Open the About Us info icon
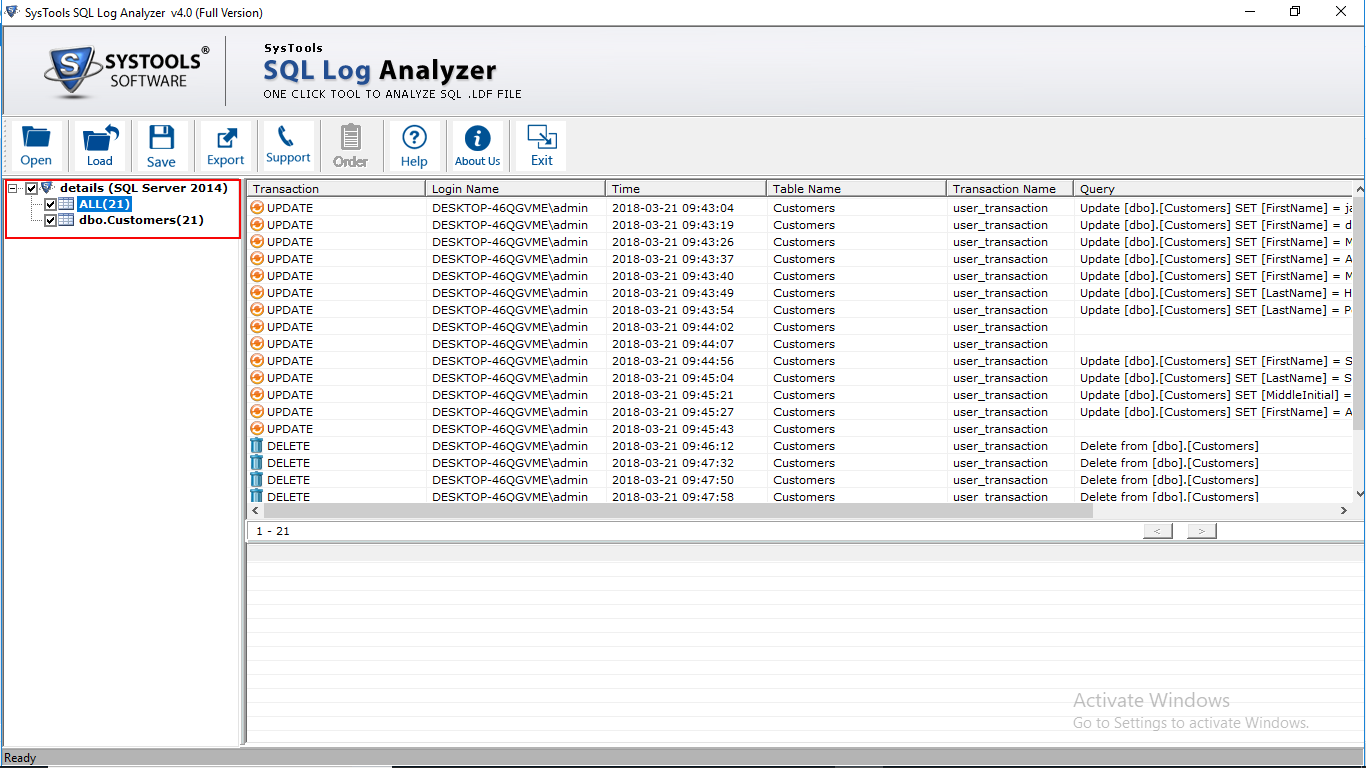Image resolution: width=1366 pixels, height=768 pixels. click(x=478, y=146)
